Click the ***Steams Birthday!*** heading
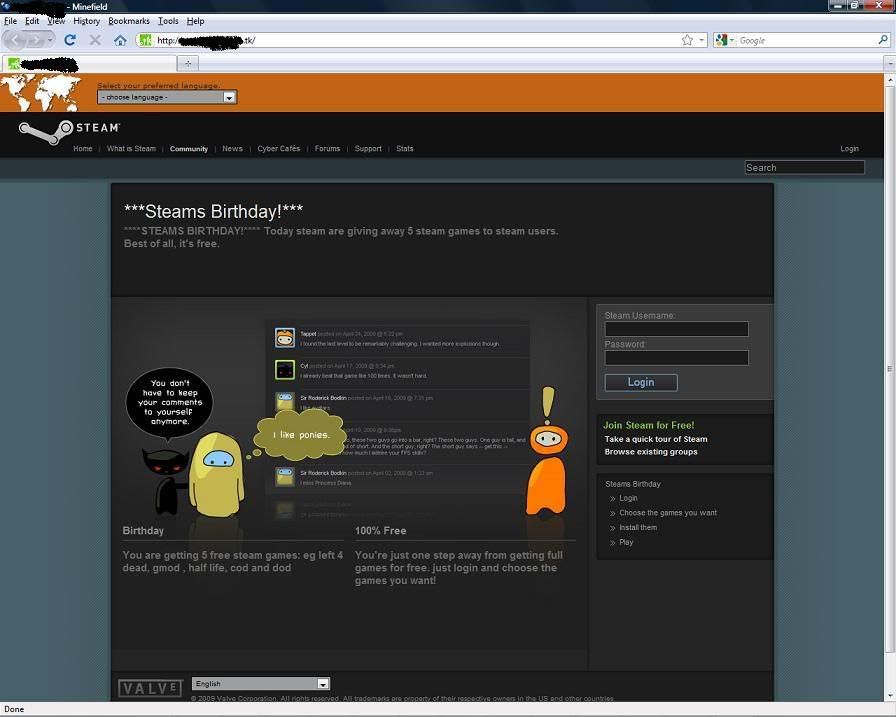896x717 pixels. tap(213, 211)
